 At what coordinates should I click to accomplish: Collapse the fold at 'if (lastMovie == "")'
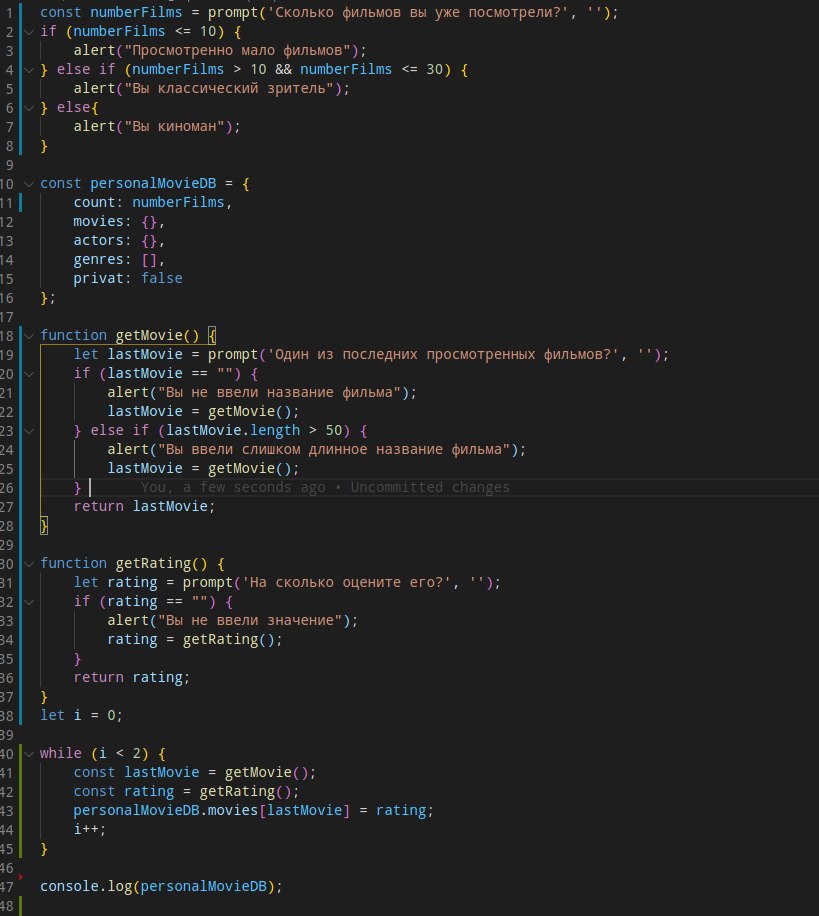pos(29,374)
